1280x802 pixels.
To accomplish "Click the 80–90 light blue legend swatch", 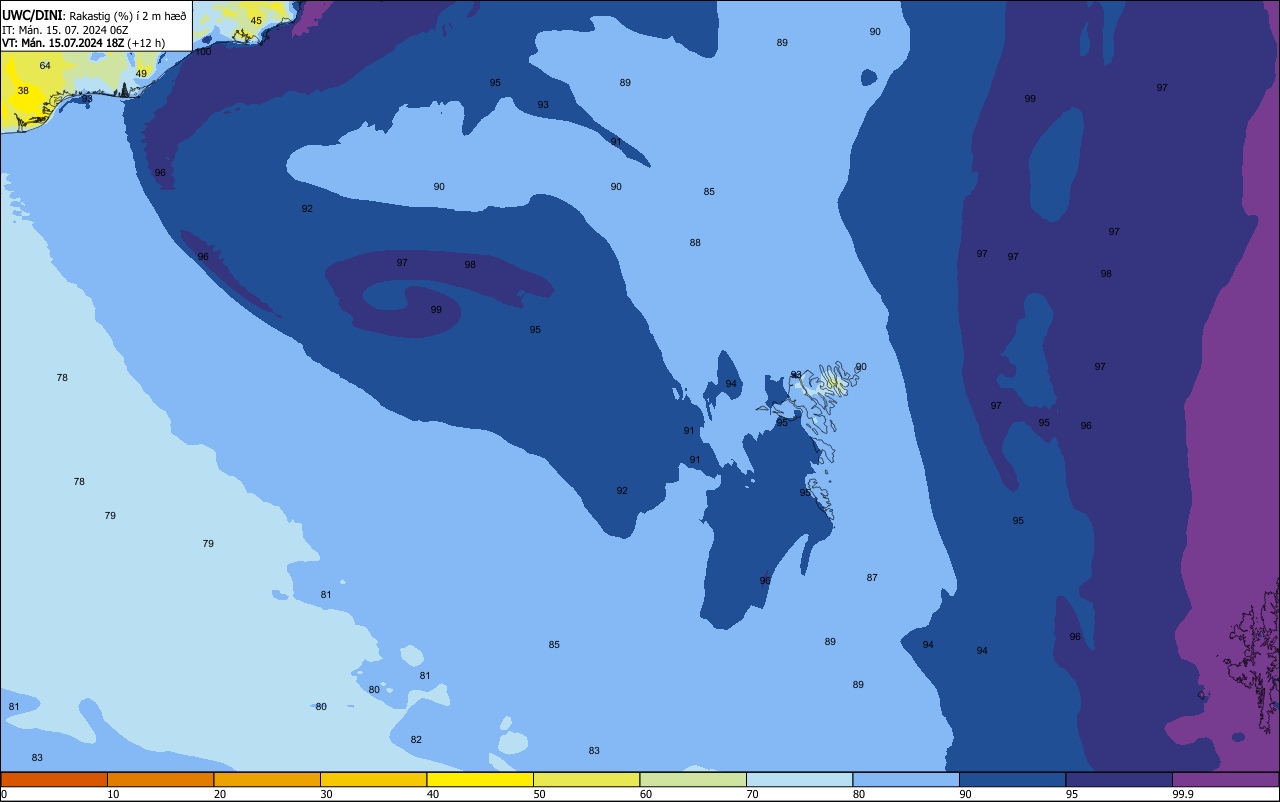I will point(906,779).
